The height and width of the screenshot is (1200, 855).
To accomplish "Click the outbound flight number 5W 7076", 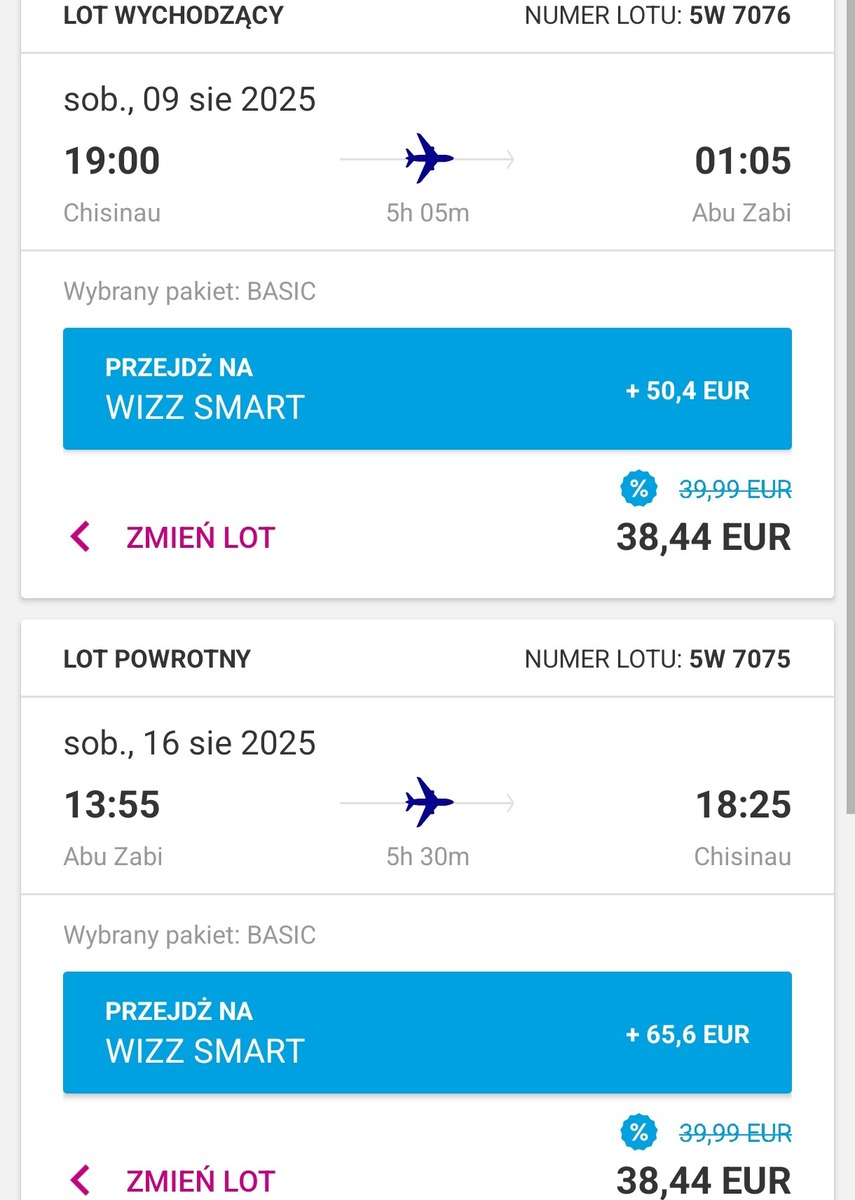I will pyautogui.click(x=740, y=15).
